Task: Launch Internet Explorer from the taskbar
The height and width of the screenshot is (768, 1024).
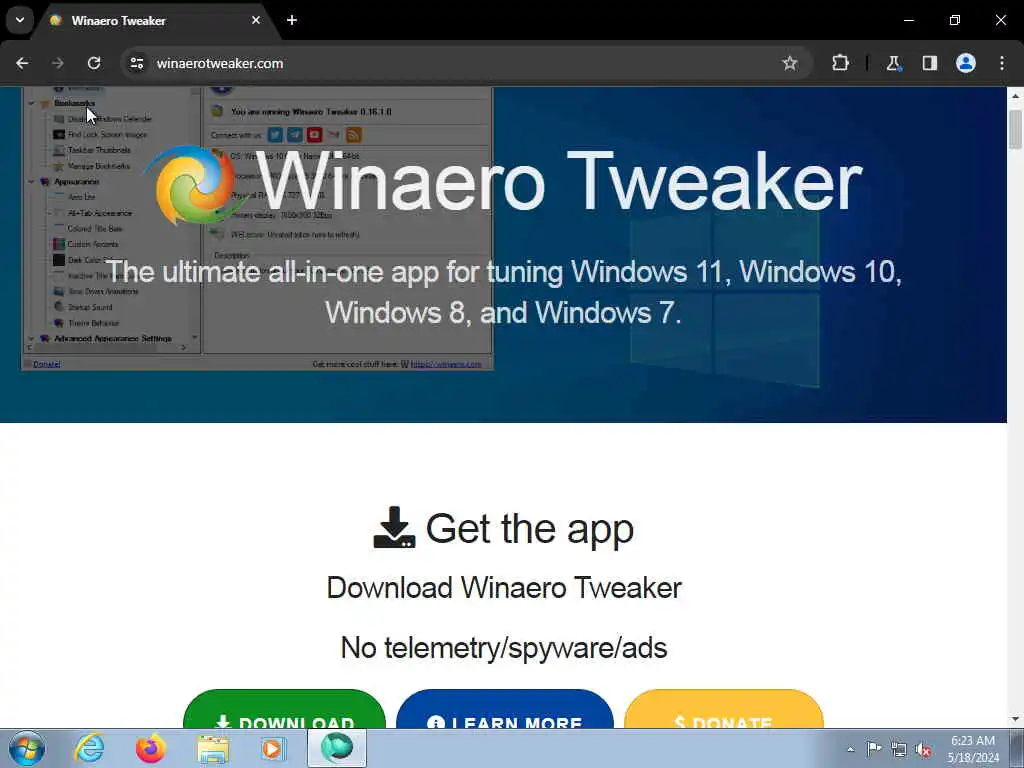Action: point(89,748)
